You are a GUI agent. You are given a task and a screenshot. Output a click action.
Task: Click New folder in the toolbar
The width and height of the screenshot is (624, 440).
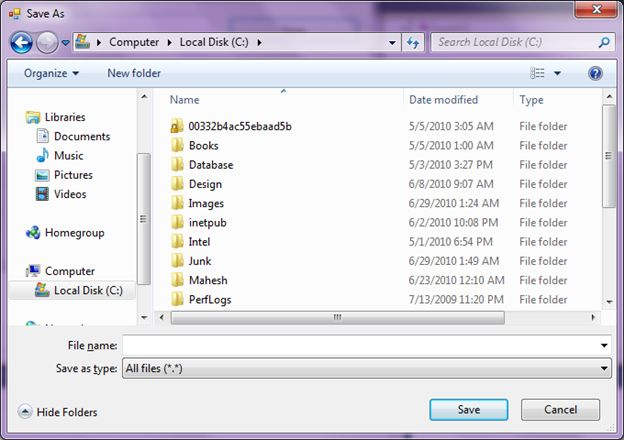click(x=133, y=73)
